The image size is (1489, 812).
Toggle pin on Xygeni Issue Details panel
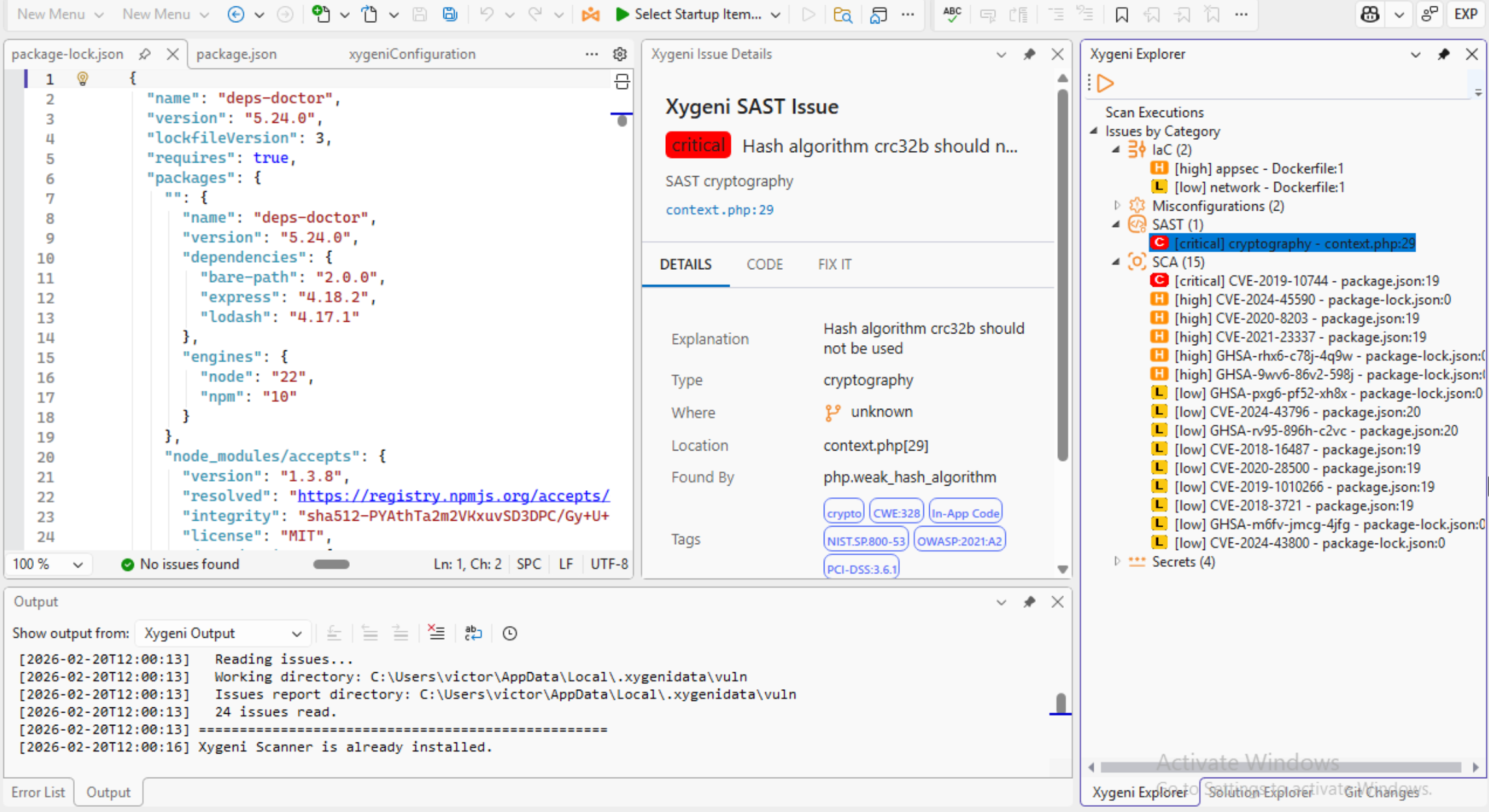(1029, 54)
